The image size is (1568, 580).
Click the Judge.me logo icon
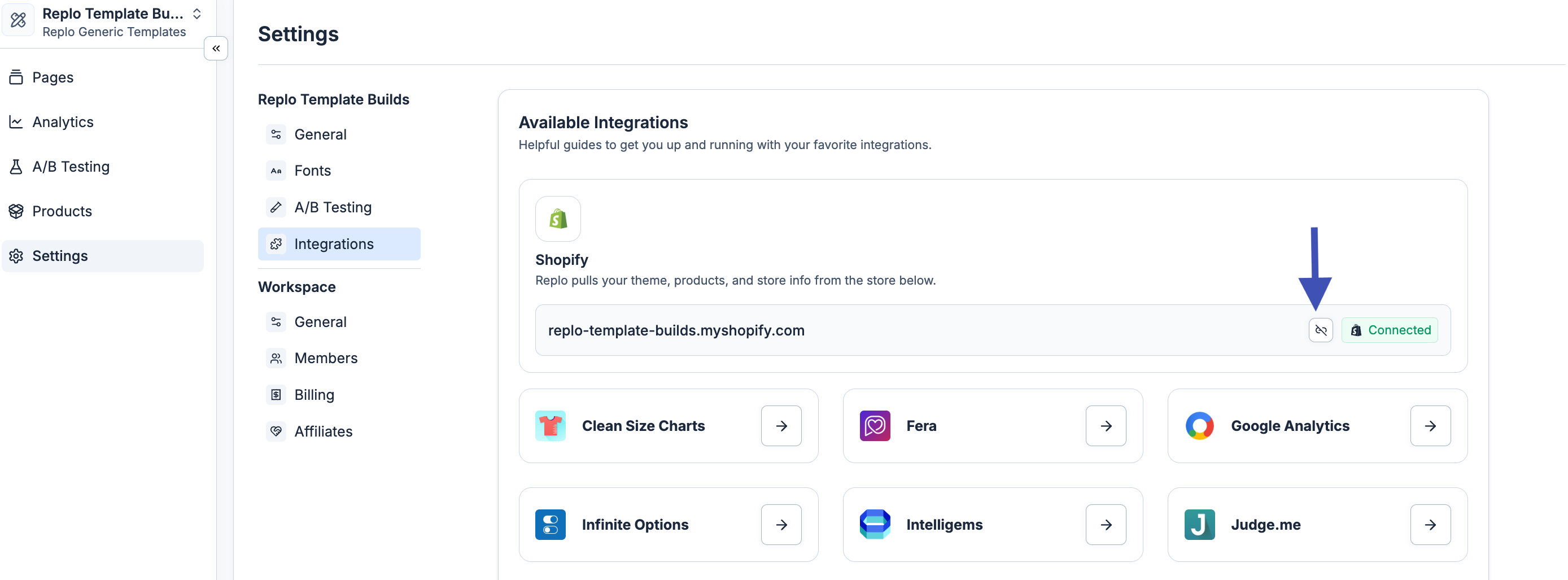[x=1199, y=525]
